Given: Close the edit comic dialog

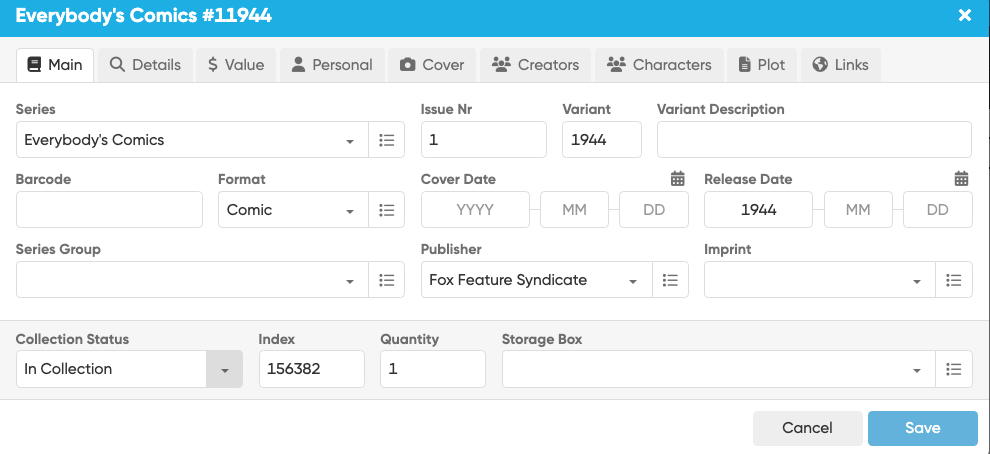Looking at the screenshot, I should [964, 15].
